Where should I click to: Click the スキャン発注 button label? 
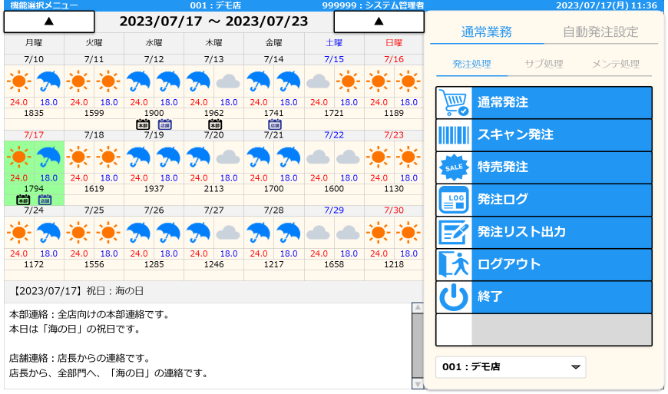coord(515,135)
